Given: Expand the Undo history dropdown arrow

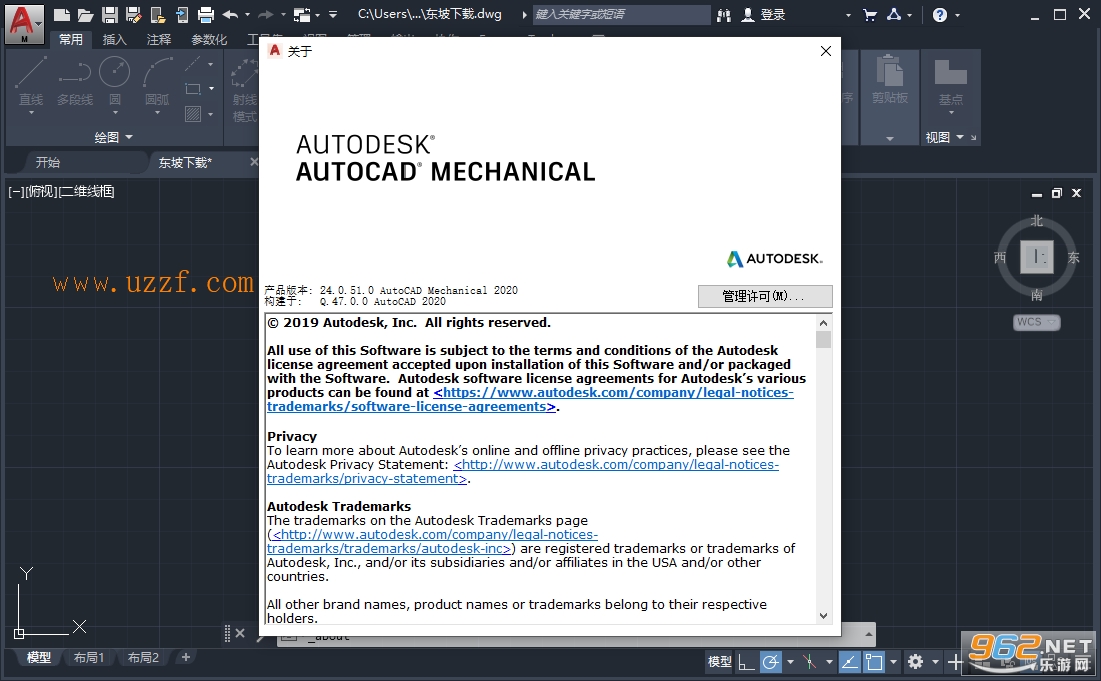Looking at the screenshot, I should [x=247, y=15].
